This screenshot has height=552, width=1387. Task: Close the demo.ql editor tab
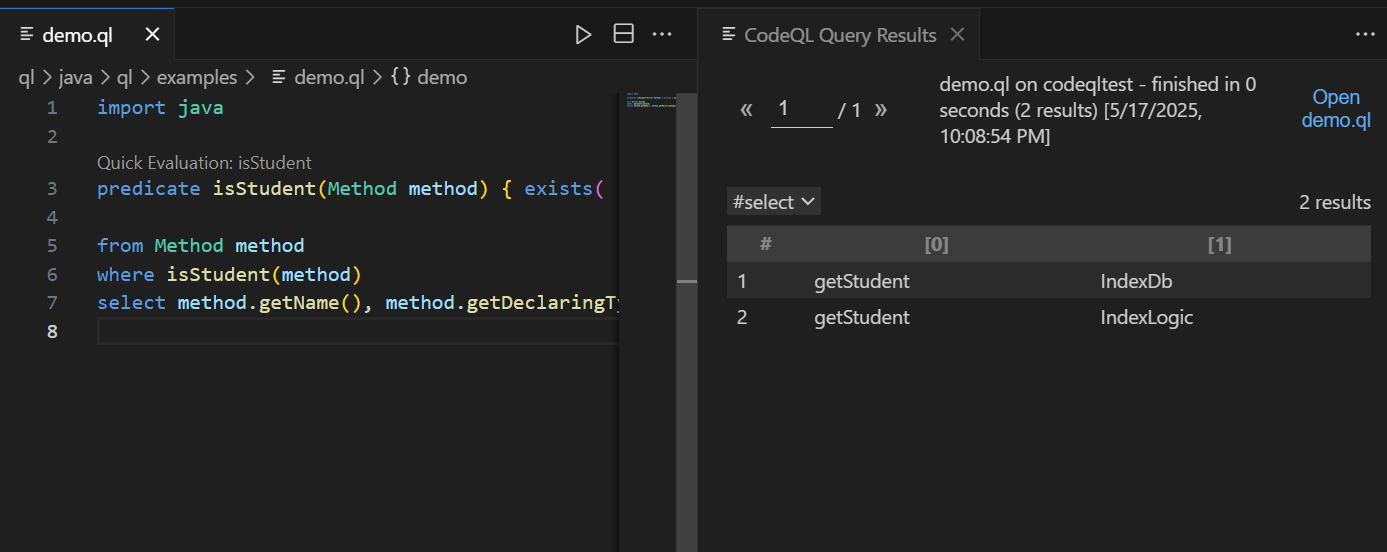click(152, 35)
